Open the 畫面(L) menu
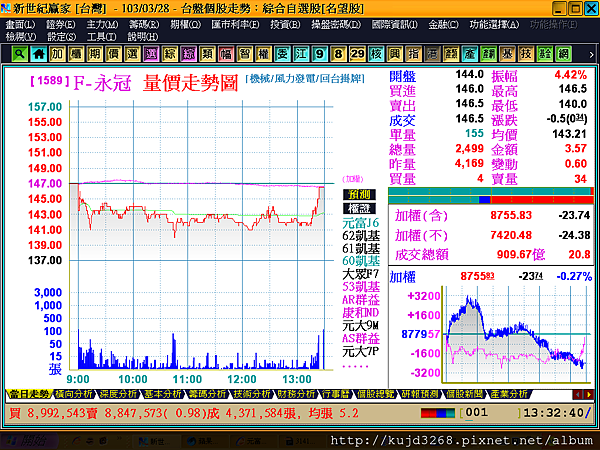The image size is (600, 450). 20,25
